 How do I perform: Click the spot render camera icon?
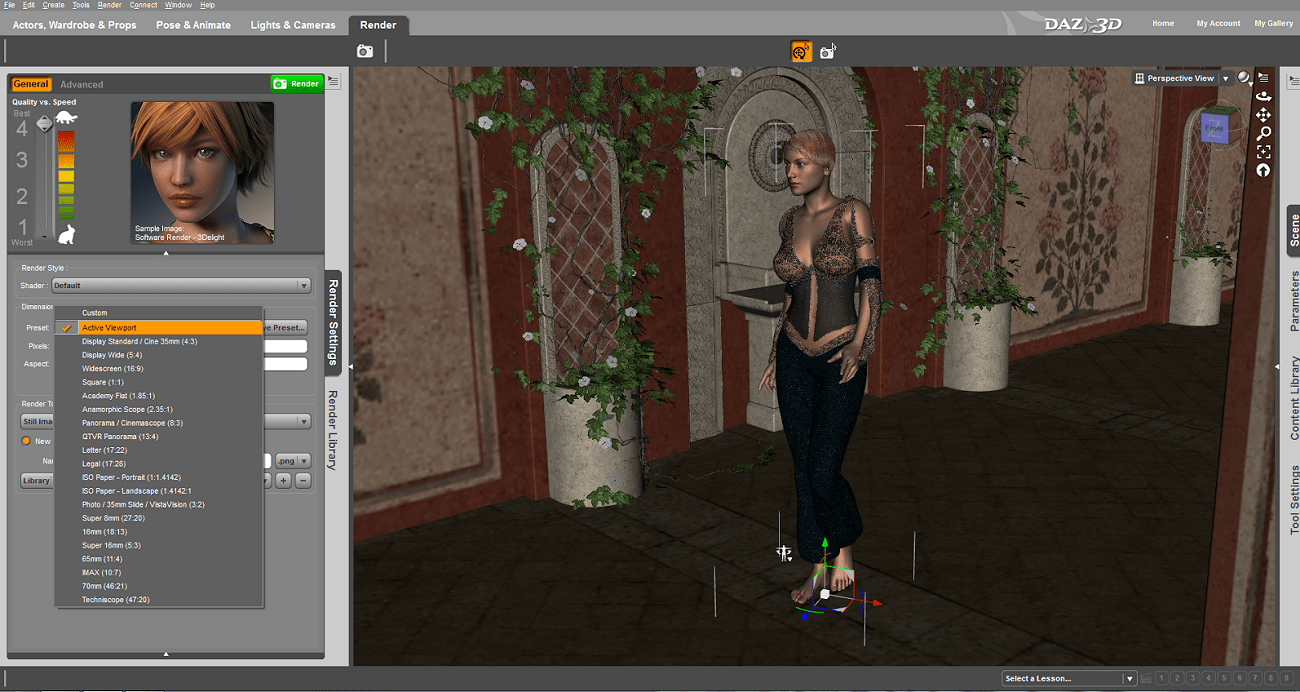pyautogui.click(x=828, y=51)
